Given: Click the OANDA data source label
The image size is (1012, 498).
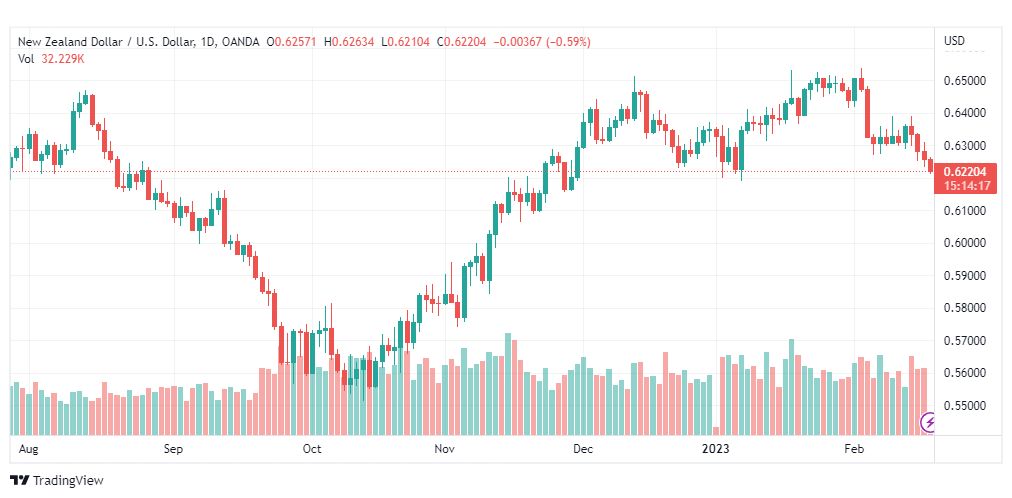Looking at the screenshot, I should (x=240, y=42).
